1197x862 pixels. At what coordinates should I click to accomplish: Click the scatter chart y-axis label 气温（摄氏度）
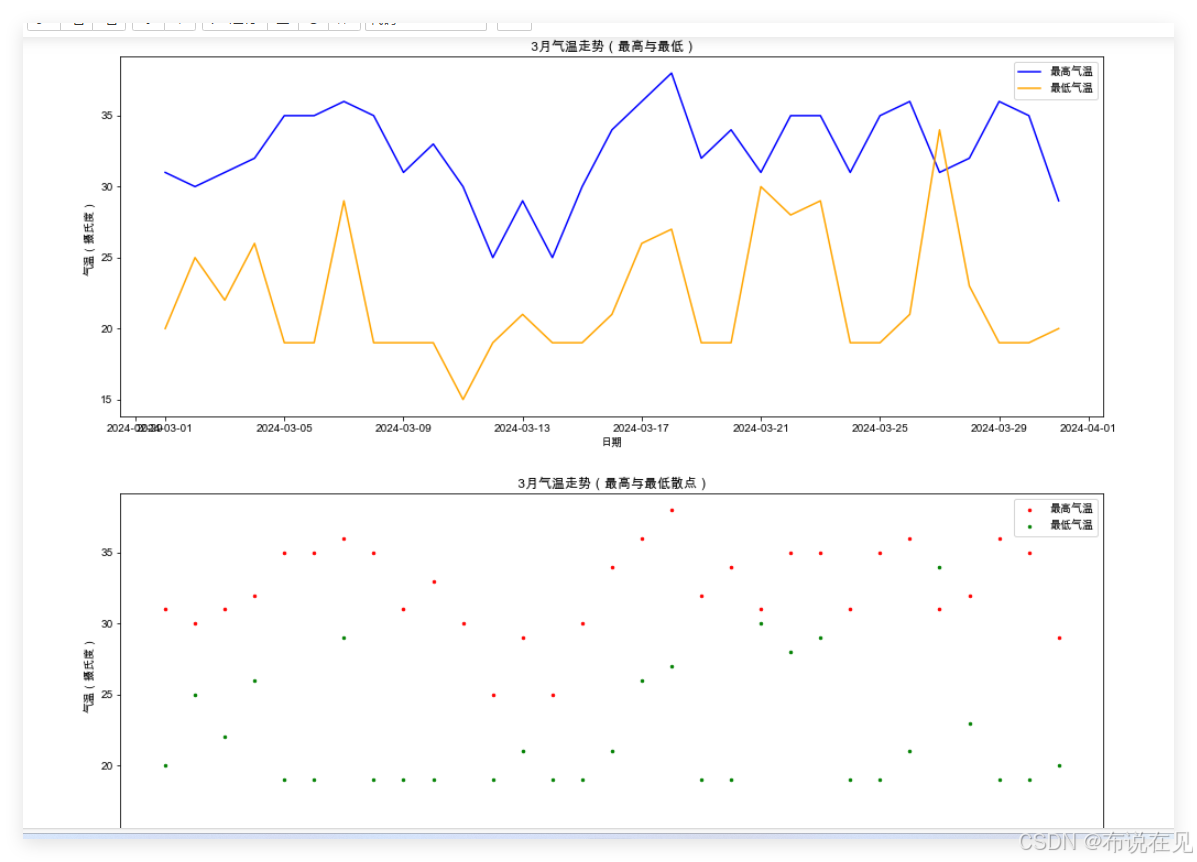pos(89,676)
